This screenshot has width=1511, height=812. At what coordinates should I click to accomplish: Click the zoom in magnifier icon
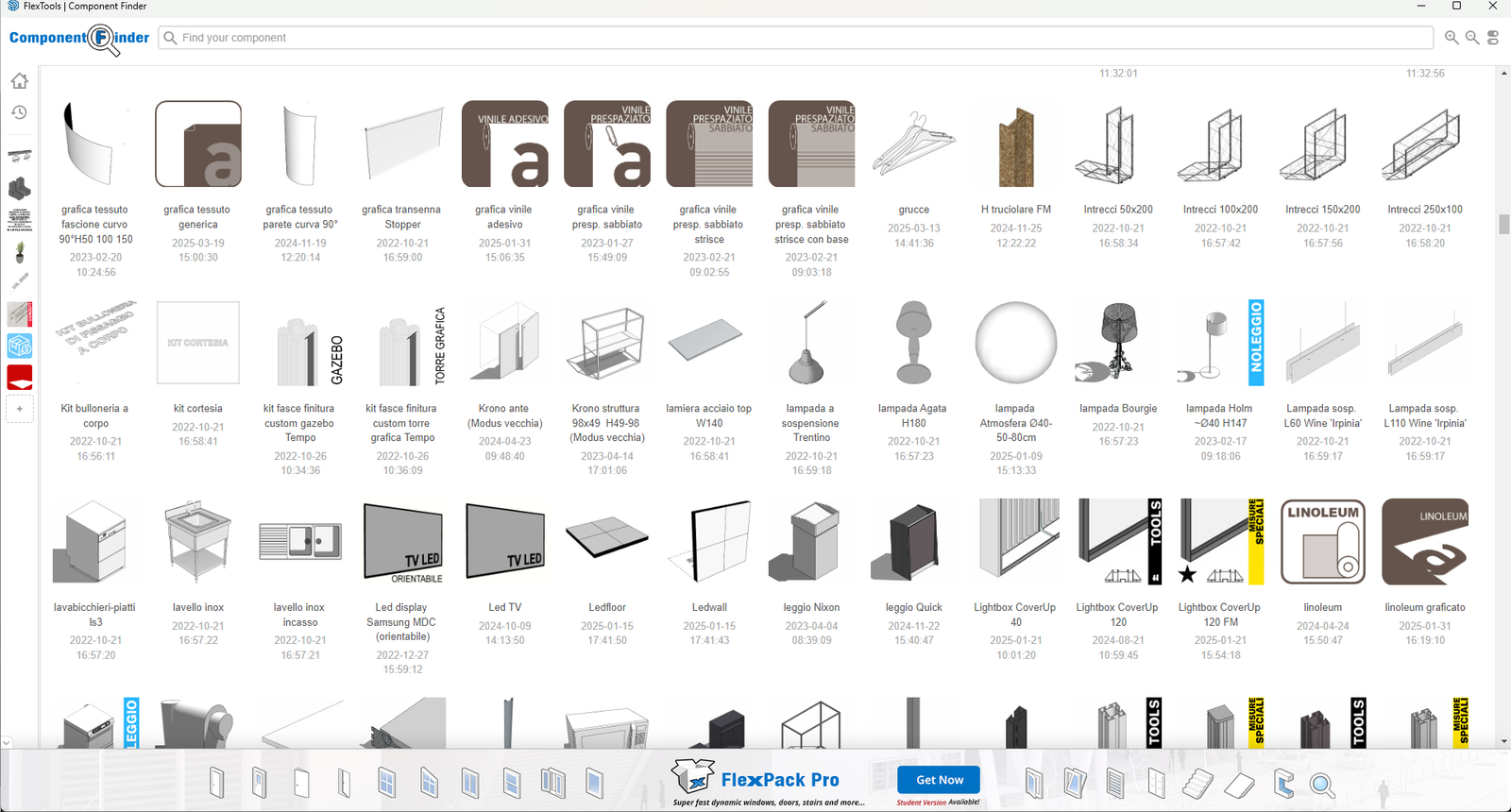click(1452, 38)
